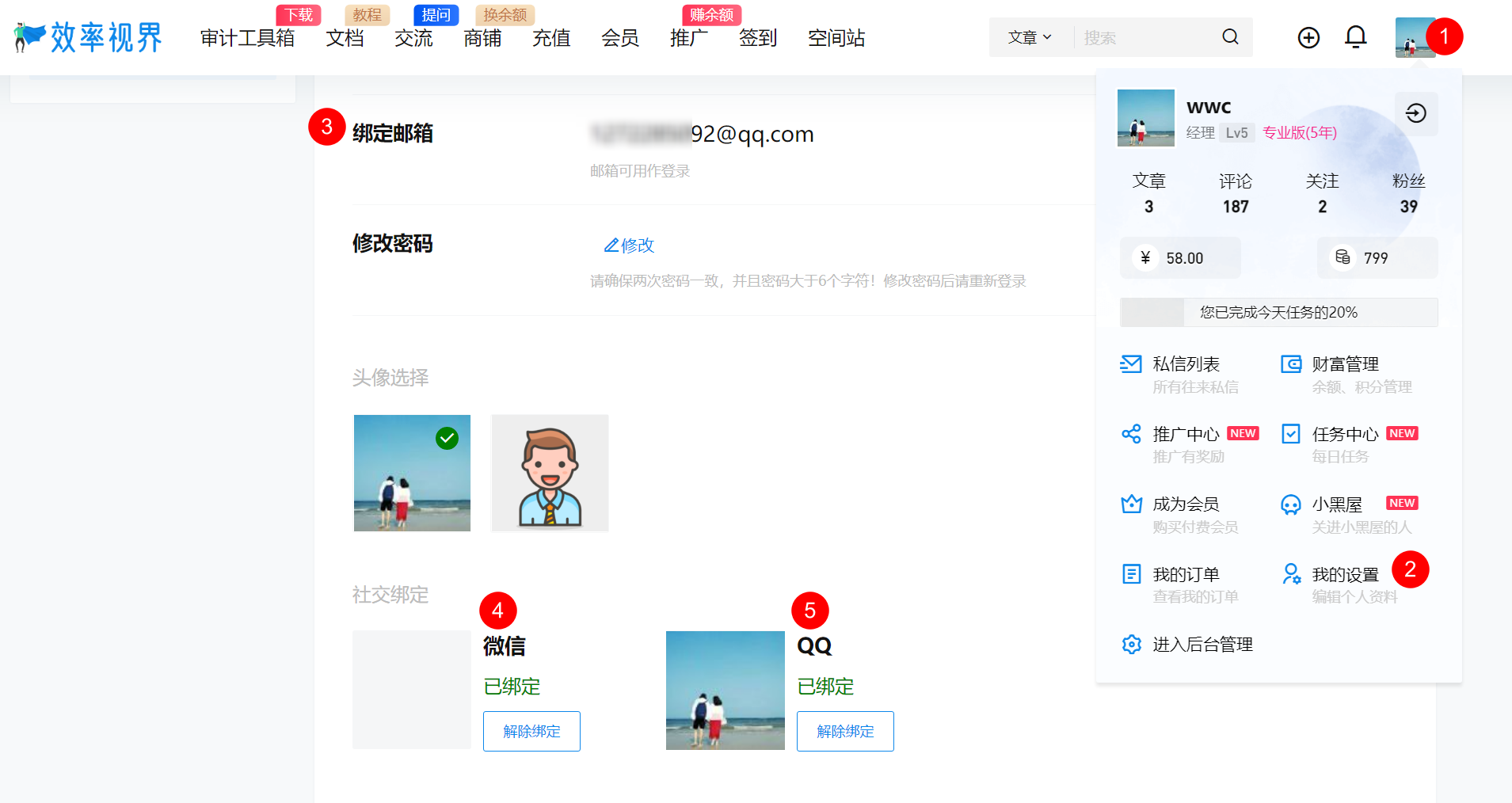Open 进入后台管理 admin panel
The height and width of the screenshot is (803, 1512).
(x=1202, y=645)
